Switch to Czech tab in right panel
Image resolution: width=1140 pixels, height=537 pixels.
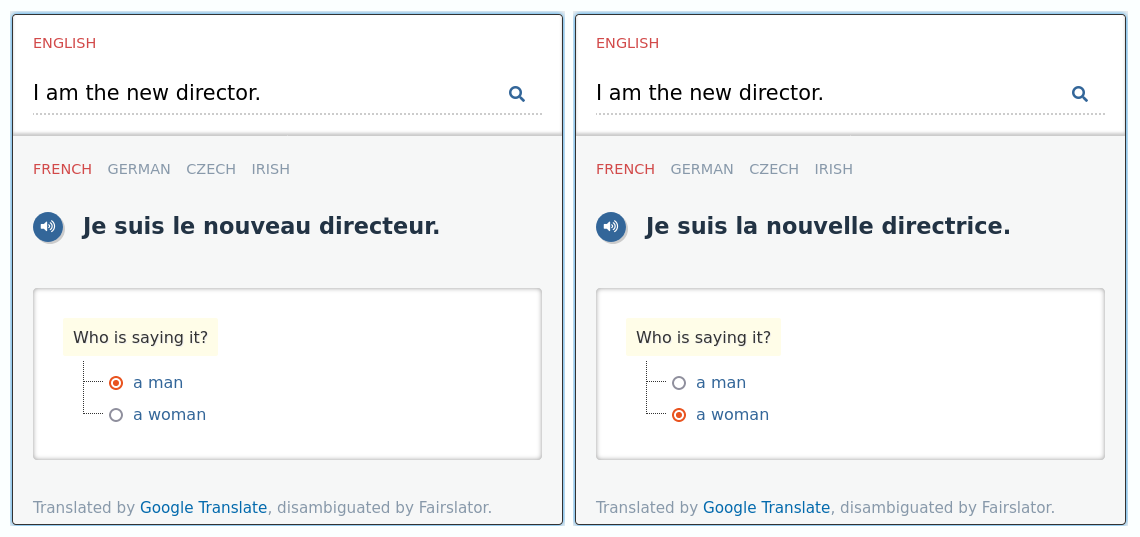click(774, 169)
